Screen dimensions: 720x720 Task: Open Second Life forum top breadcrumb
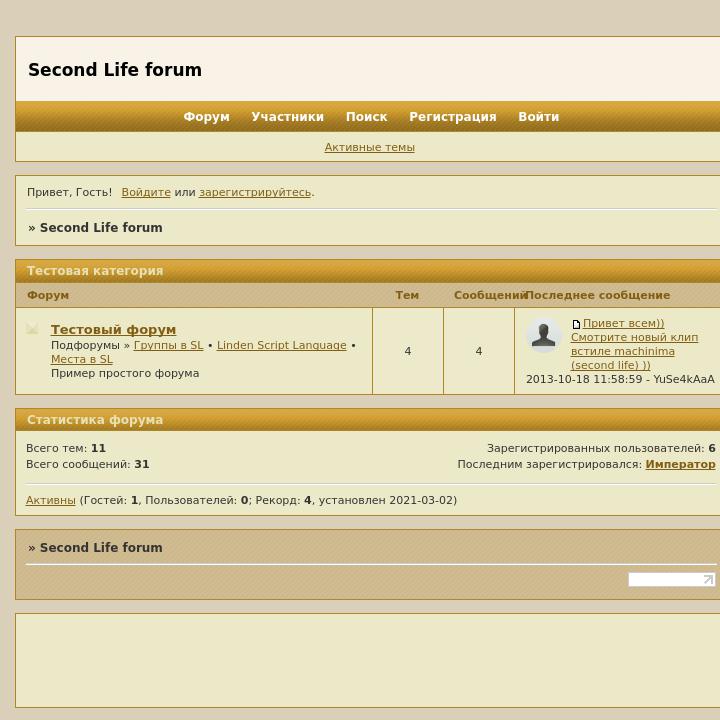pos(101,227)
